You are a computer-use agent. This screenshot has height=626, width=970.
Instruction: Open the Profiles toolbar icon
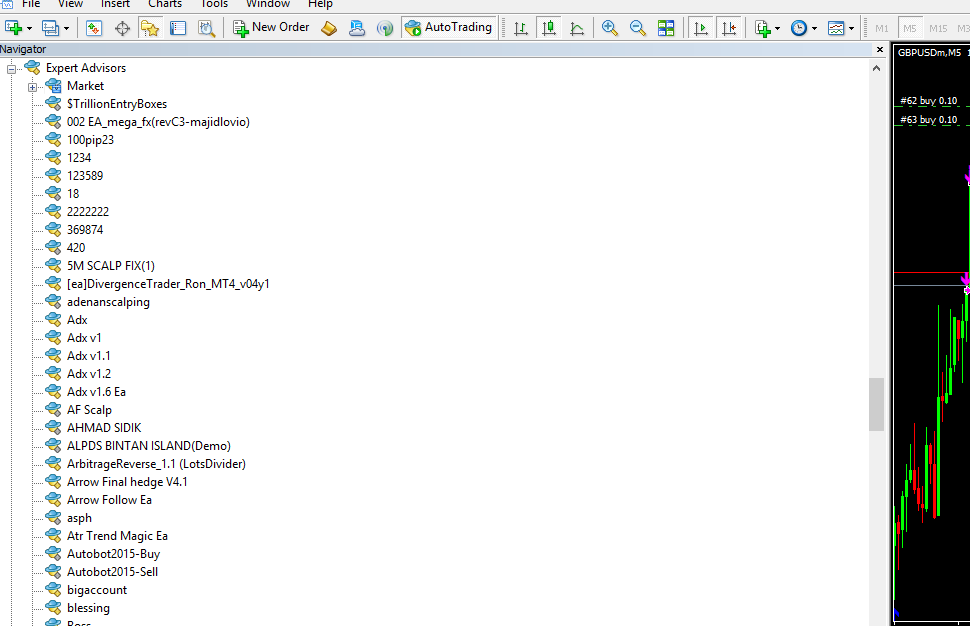pos(50,28)
